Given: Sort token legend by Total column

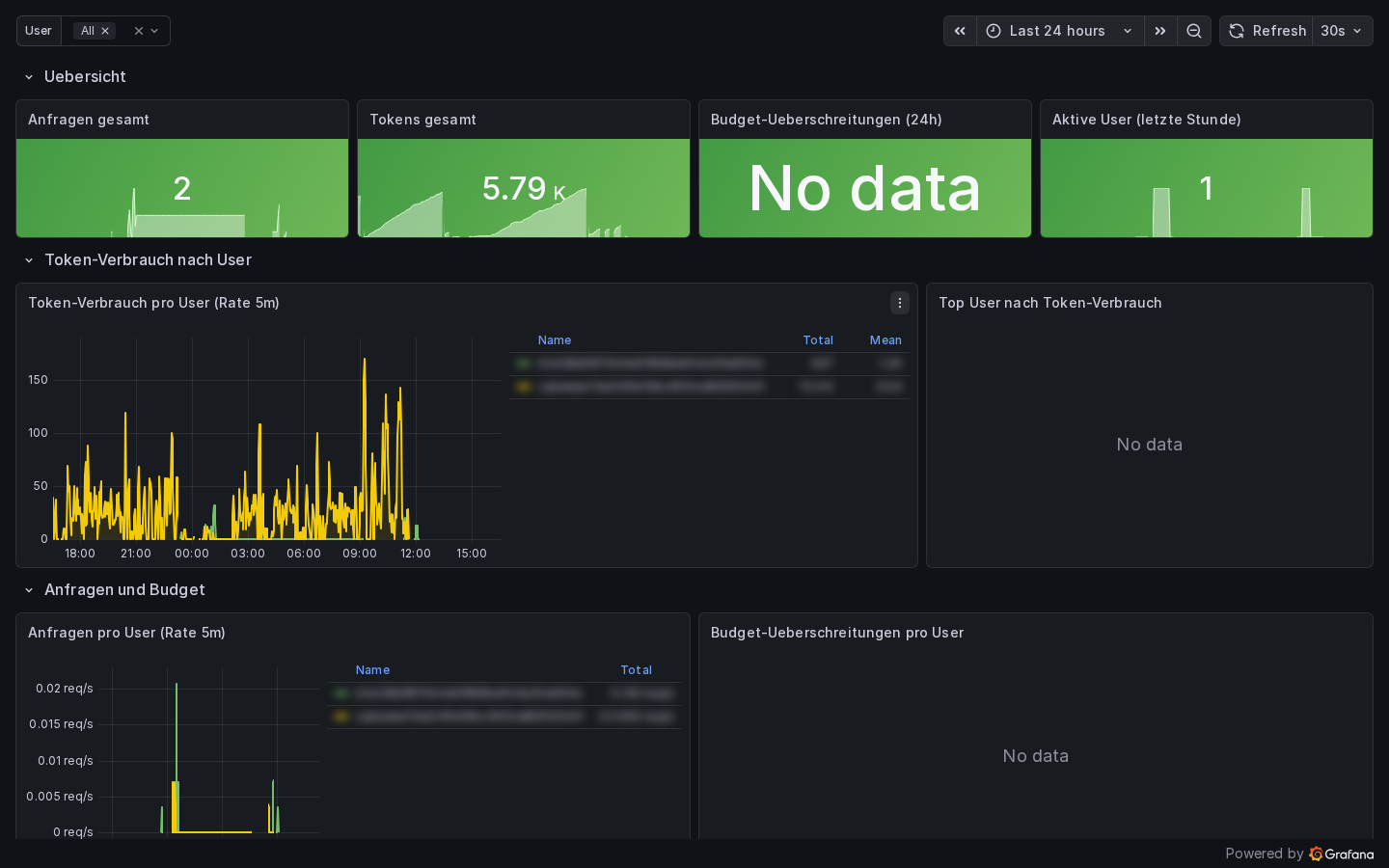Looking at the screenshot, I should tap(818, 340).
